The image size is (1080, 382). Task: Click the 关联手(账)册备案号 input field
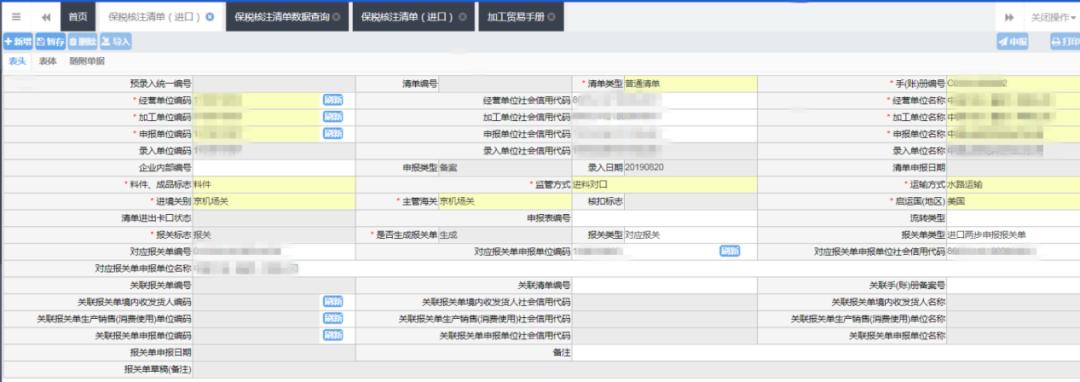click(1013, 285)
